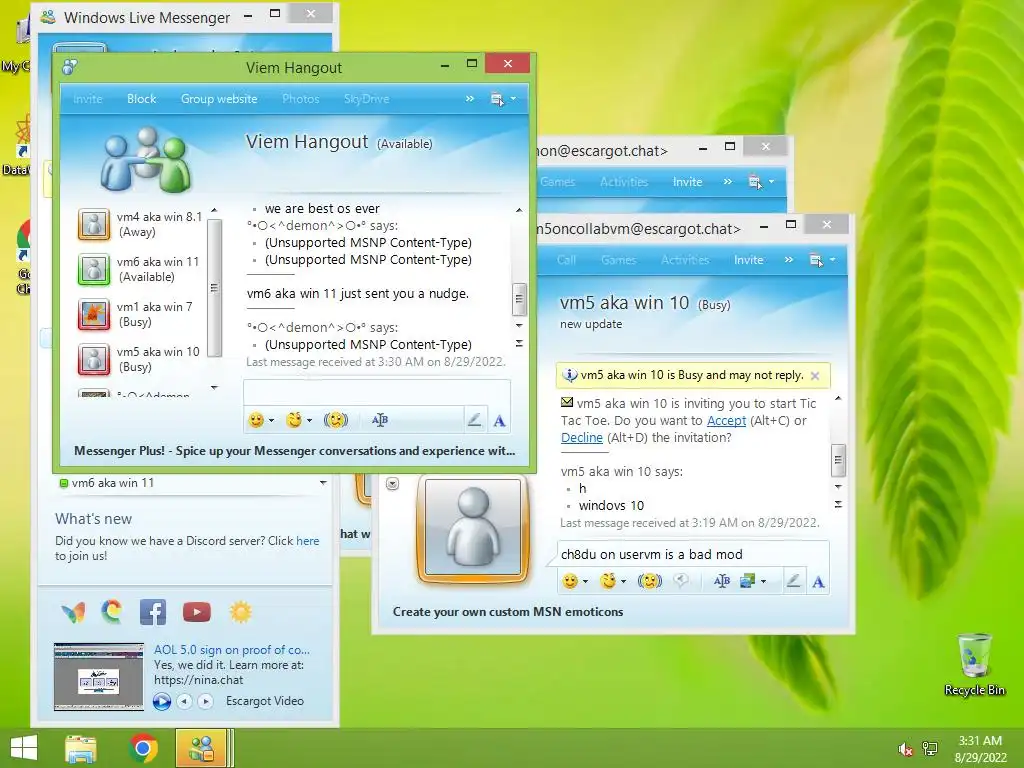Open the Windows Start button
Viewport: 1024px width, 768px height.
[24, 748]
